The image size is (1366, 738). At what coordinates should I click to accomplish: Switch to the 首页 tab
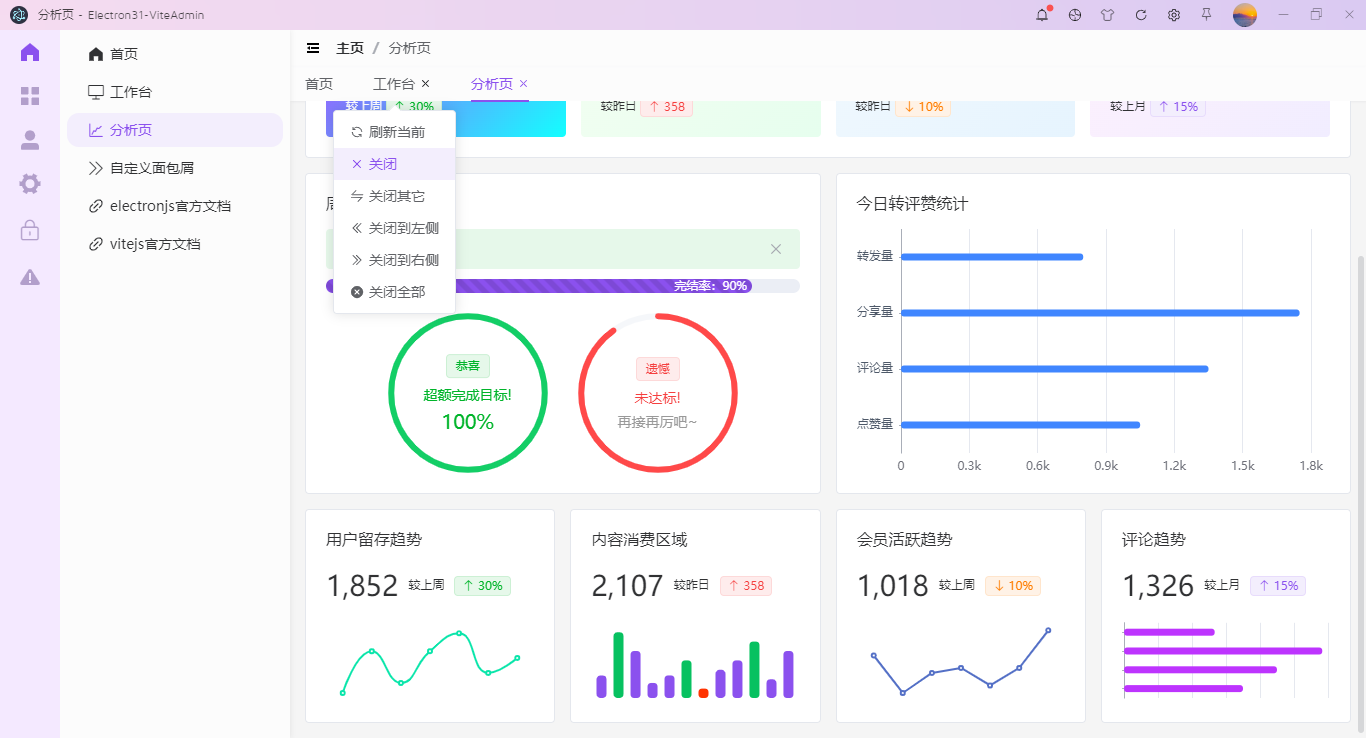pyautogui.click(x=319, y=84)
